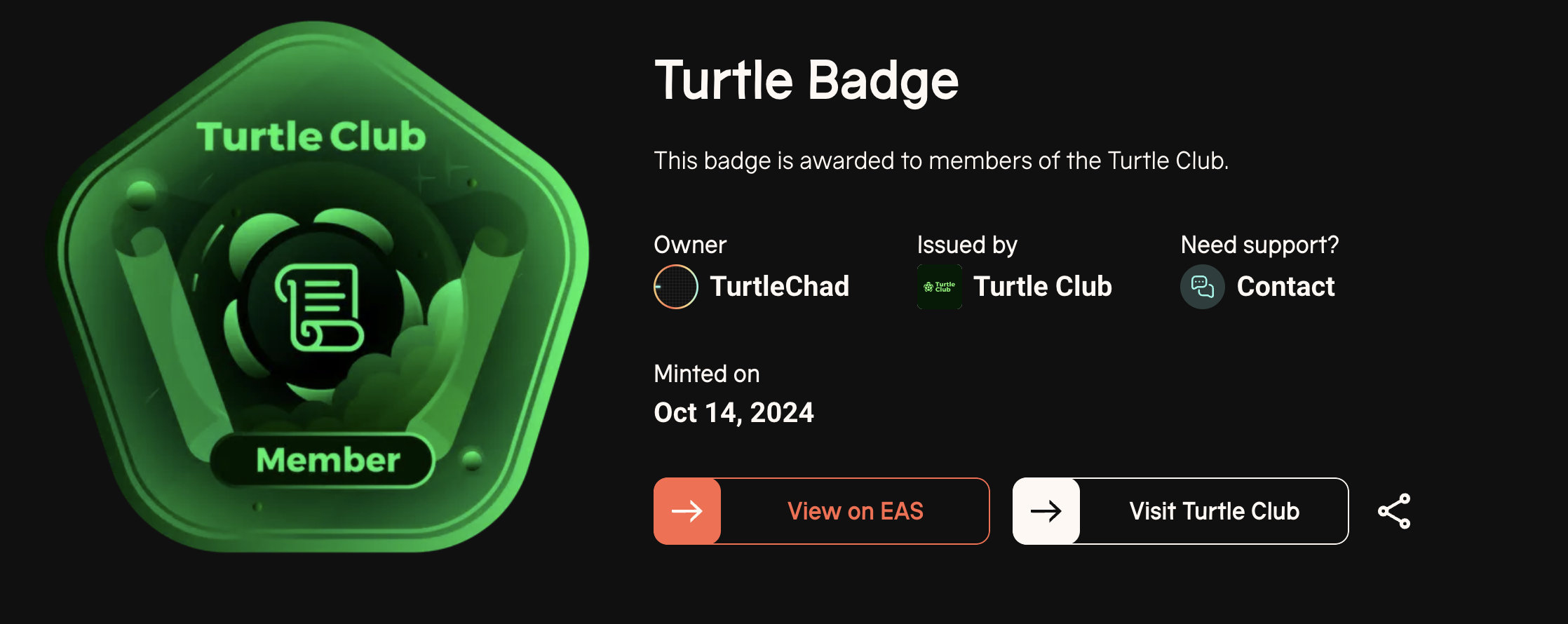Click the Turtle Club issuer logo
Image resolution: width=1568 pixels, height=624 pixels.
(940, 287)
